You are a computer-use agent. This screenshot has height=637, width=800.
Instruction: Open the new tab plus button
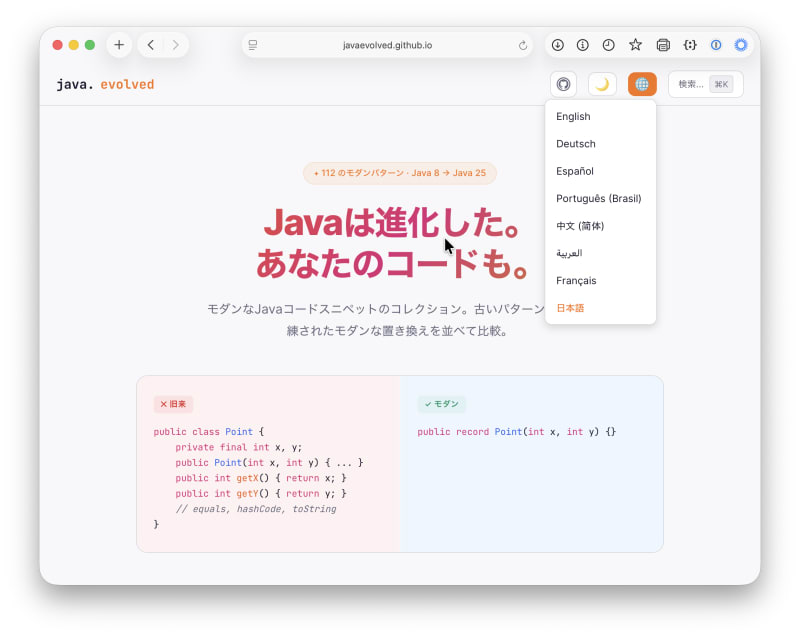point(119,45)
